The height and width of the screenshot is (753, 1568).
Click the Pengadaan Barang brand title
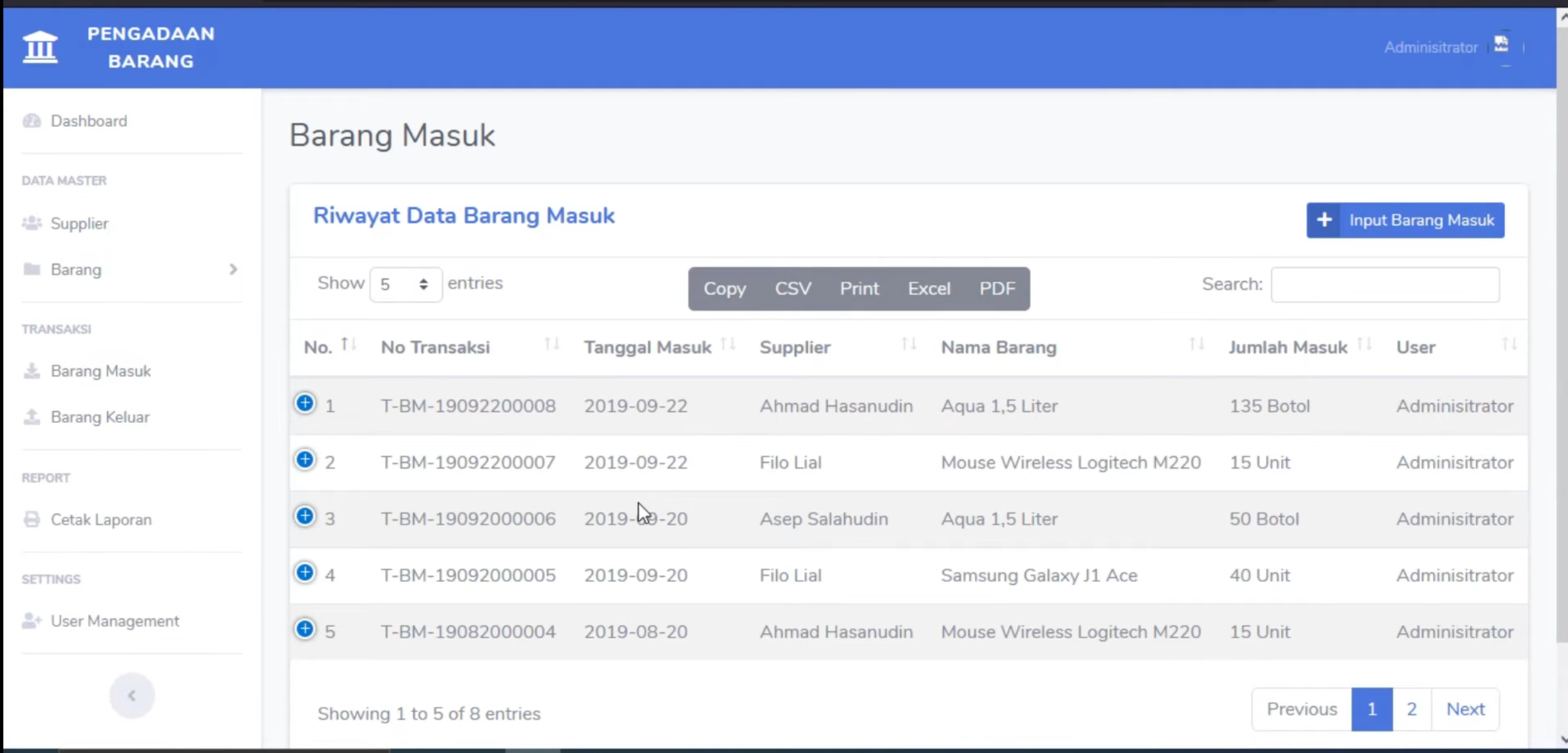pyautogui.click(x=151, y=47)
